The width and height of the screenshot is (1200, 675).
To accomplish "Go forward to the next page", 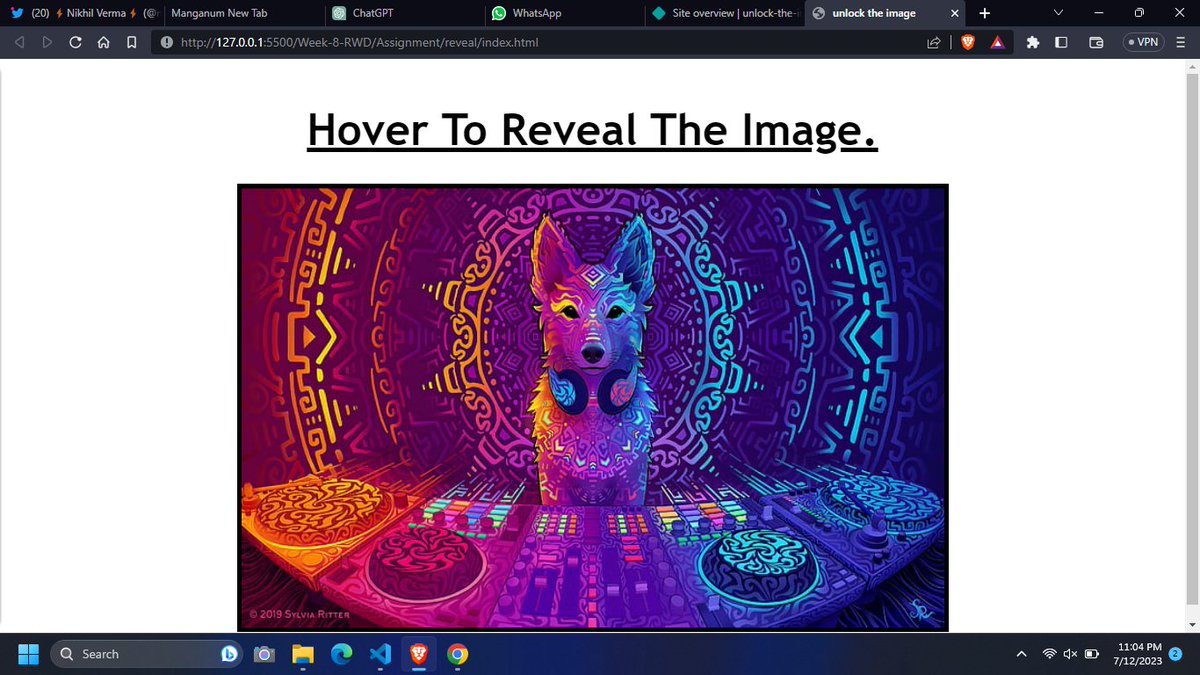I will click(x=47, y=43).
